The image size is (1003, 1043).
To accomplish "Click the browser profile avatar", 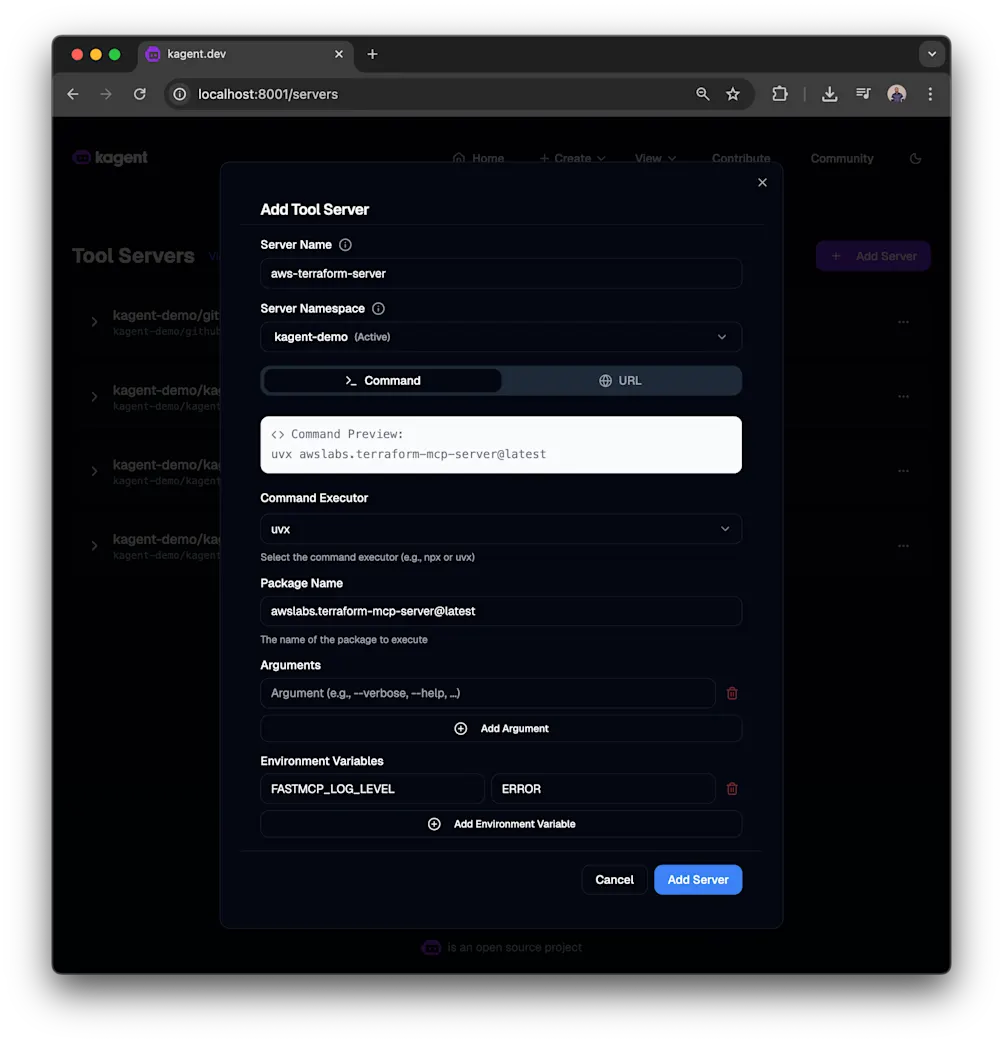I will point(896,93).
